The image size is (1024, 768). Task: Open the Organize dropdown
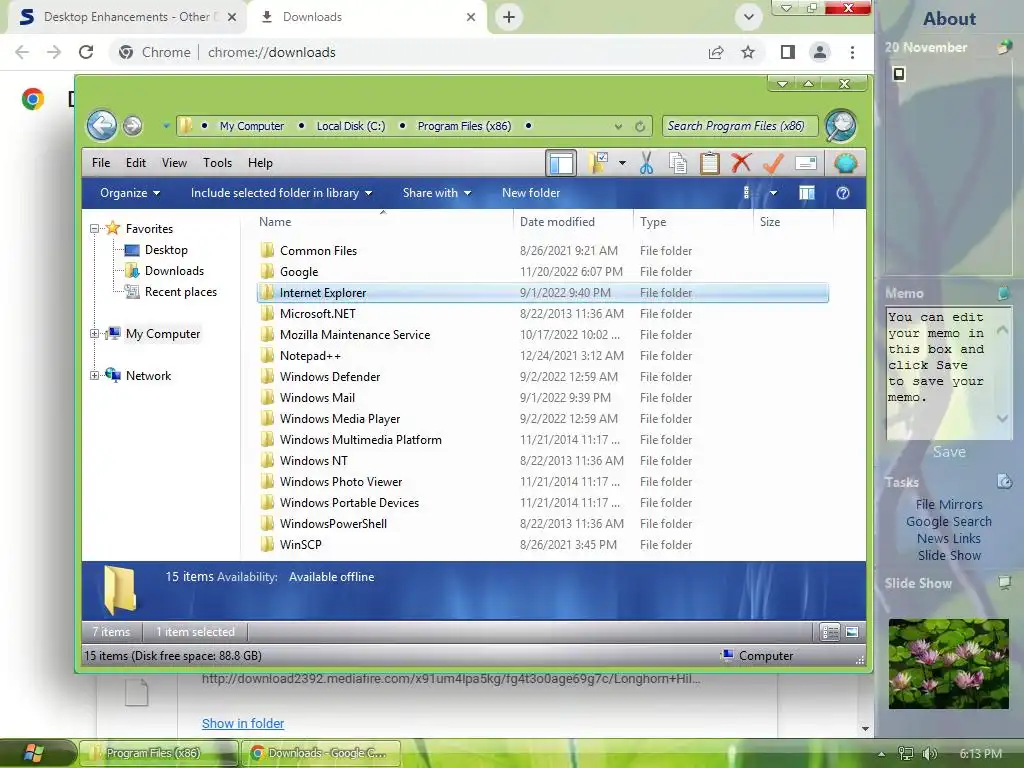(x=130, y=193)
